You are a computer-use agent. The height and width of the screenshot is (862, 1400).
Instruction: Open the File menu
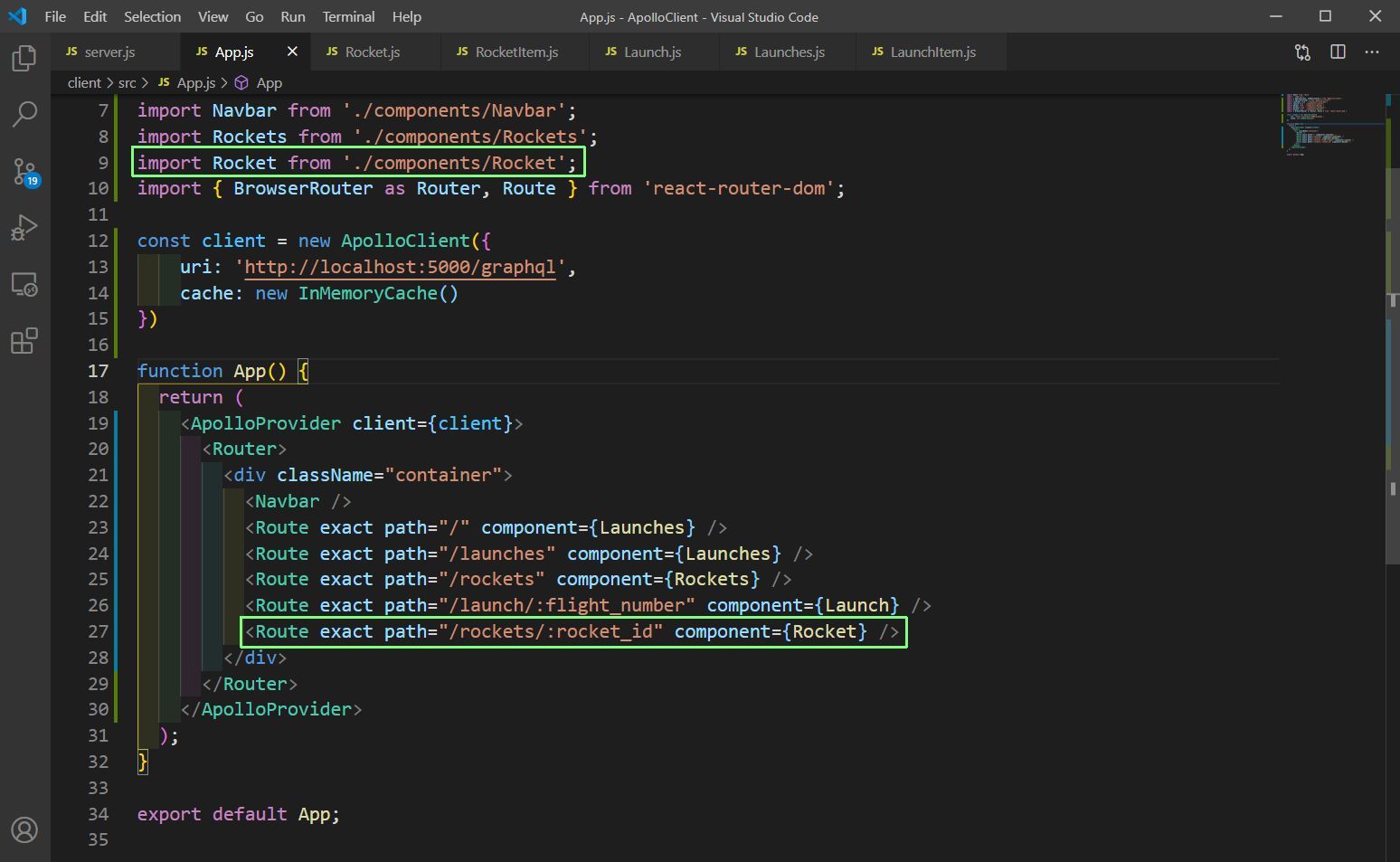click(x=55, y=16)
